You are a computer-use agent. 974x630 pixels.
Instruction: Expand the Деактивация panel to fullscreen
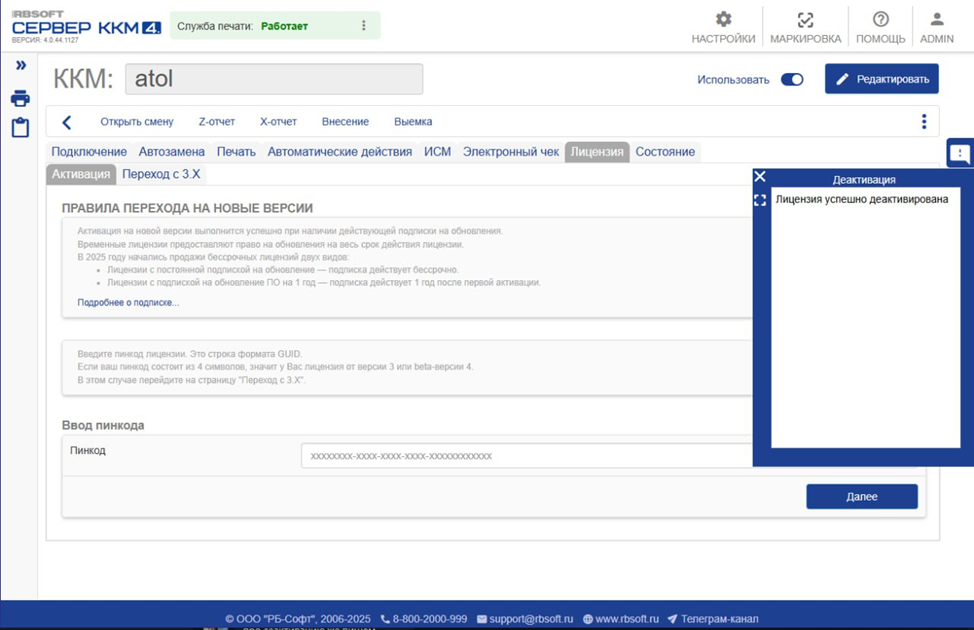760,200
